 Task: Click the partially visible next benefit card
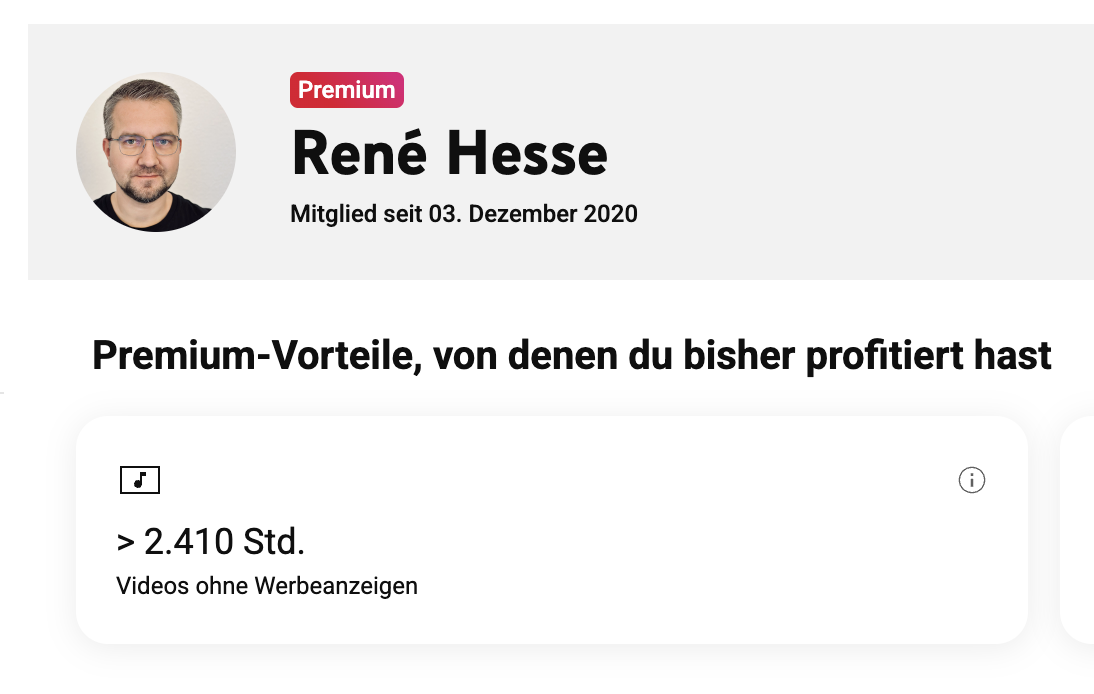[x=1077, y=530]
